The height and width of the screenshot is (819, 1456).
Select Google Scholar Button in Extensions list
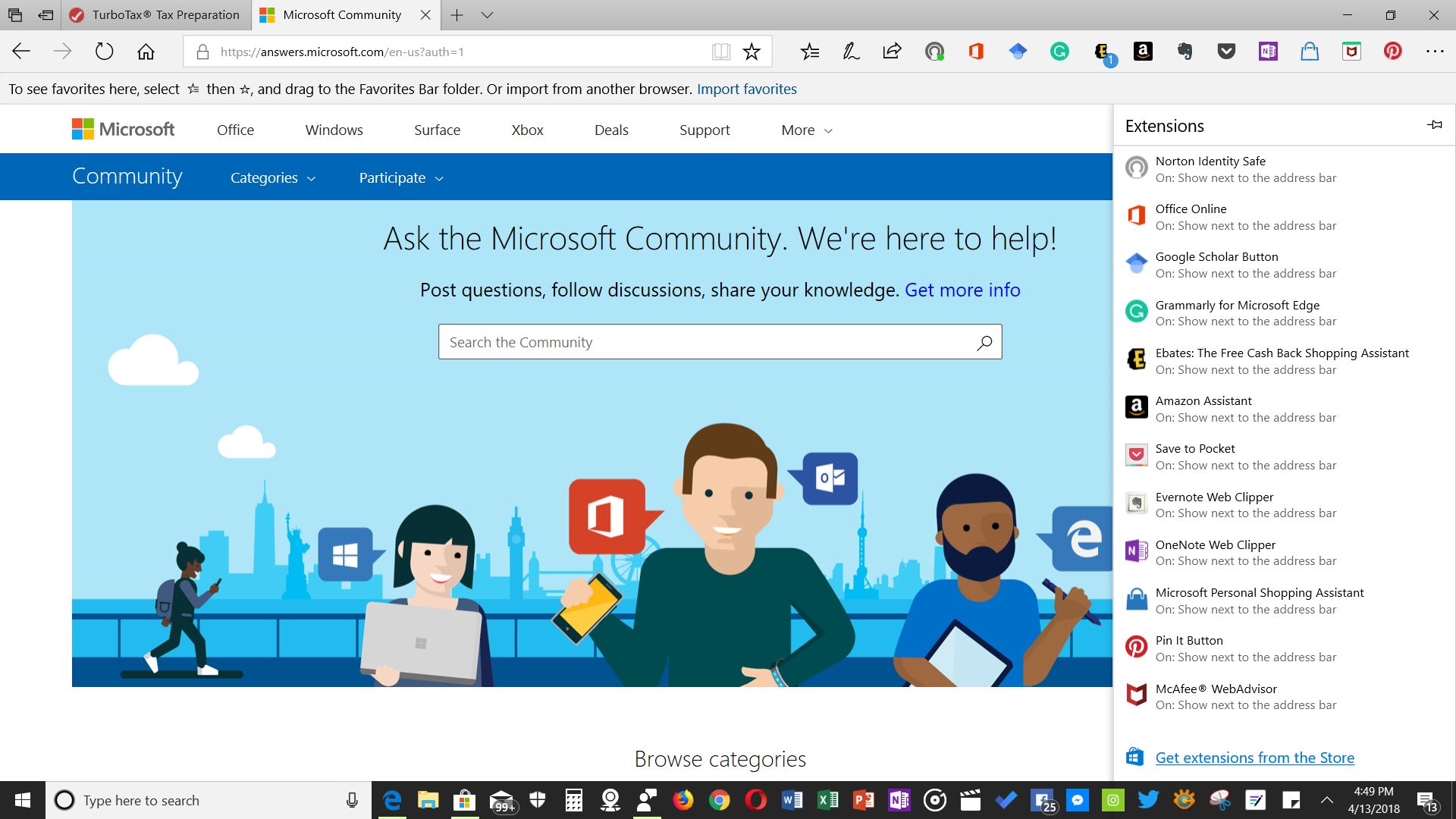pos(1283,265)
